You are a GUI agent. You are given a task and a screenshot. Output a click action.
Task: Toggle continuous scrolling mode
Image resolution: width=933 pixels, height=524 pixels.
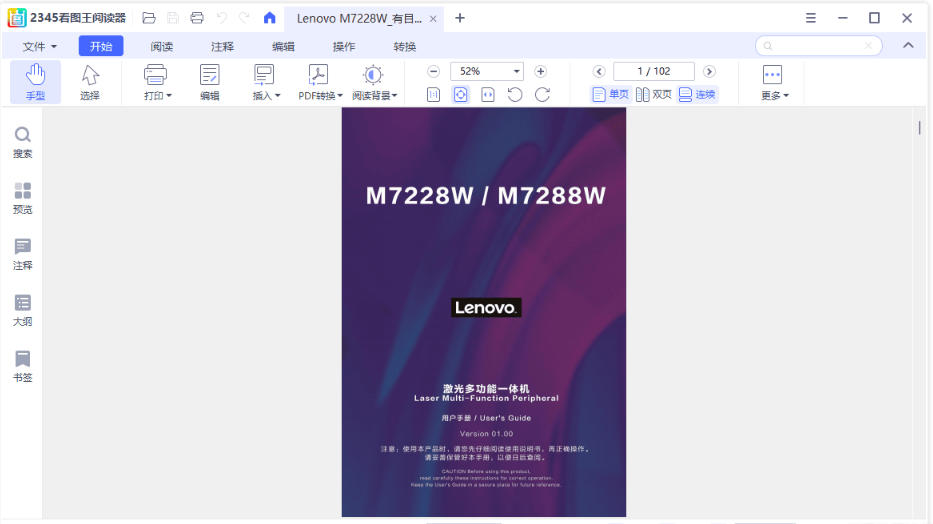697,95
